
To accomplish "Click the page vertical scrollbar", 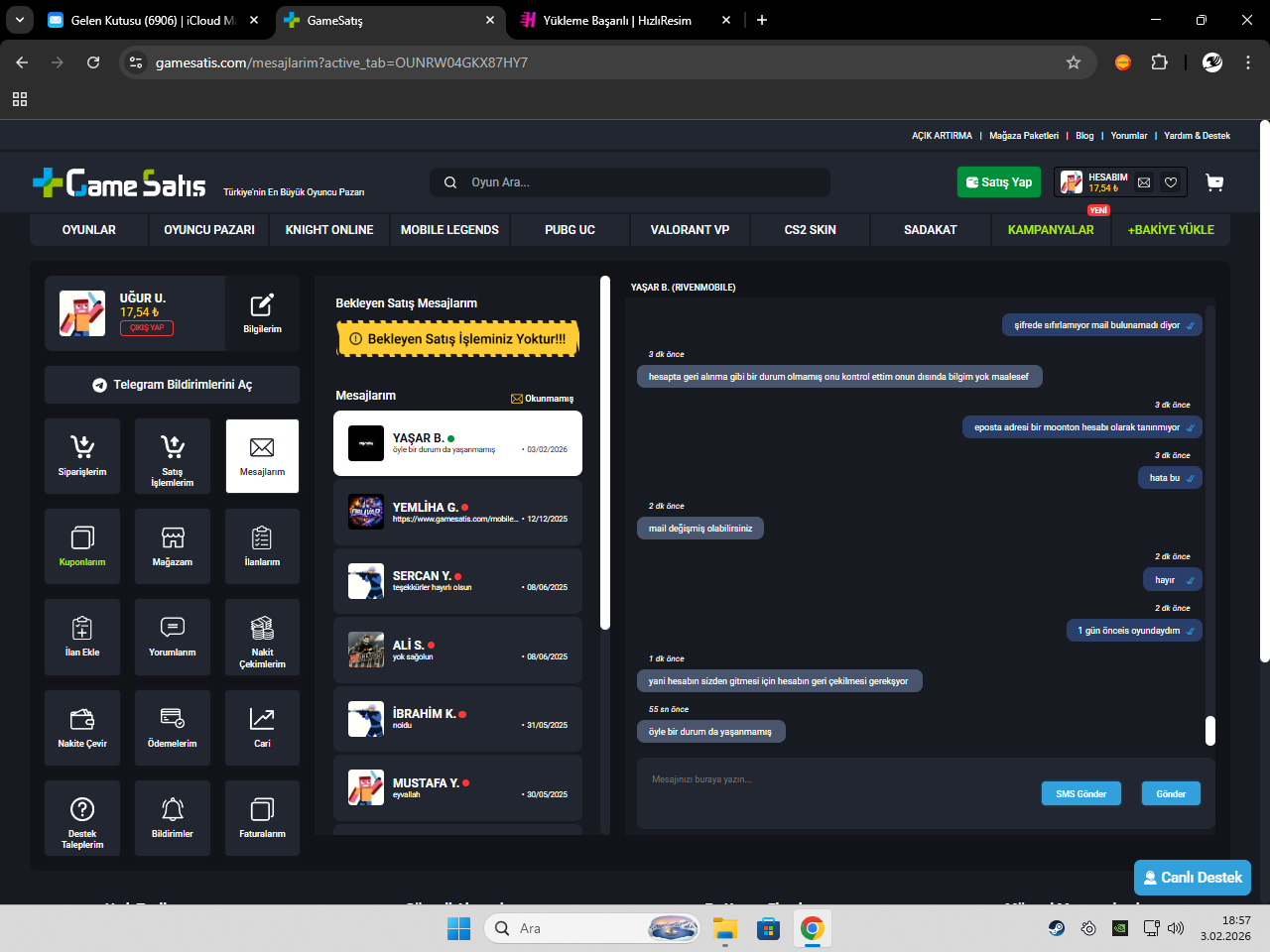I will point(1265,392).
